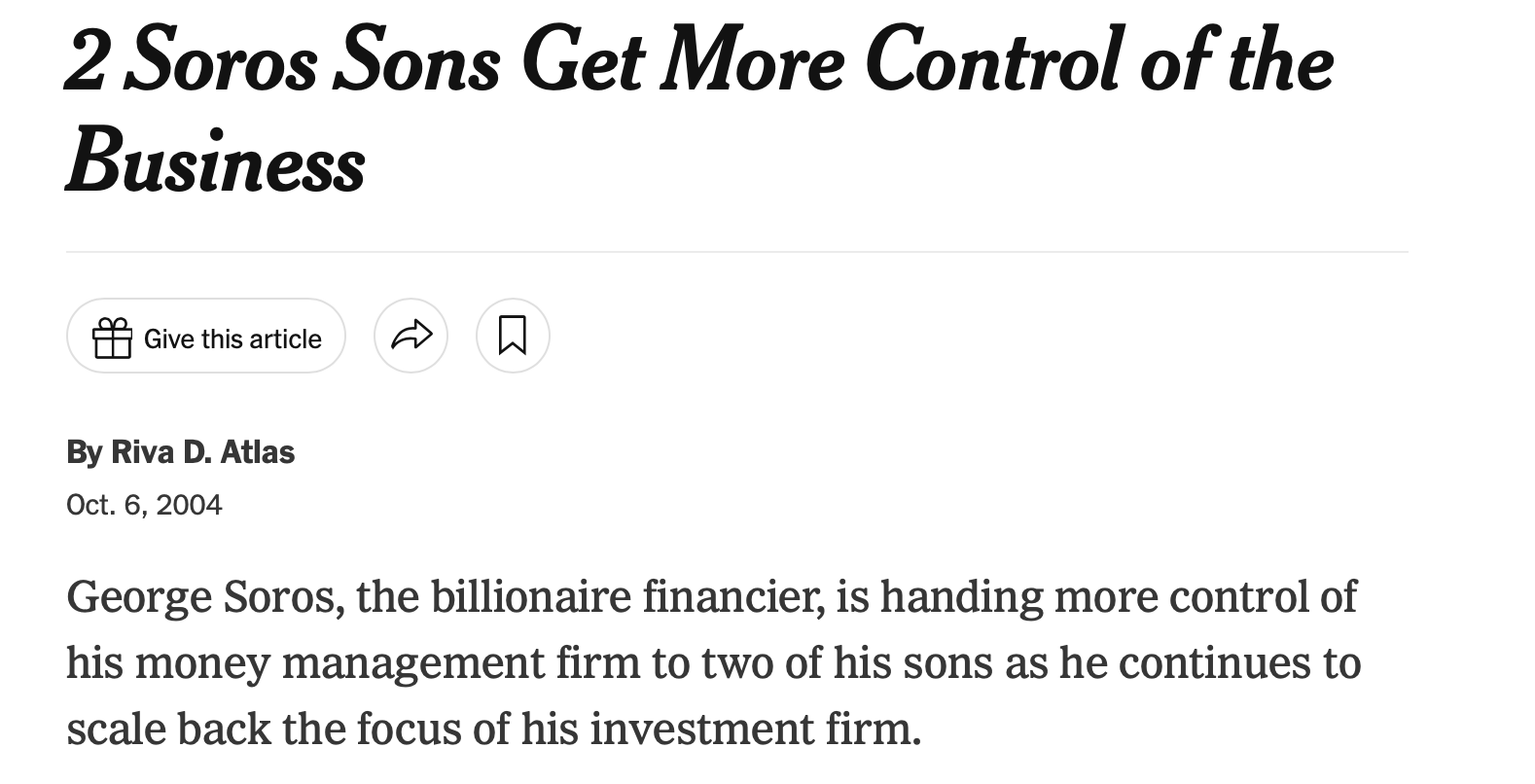
Task: Click the gift box icon
Action: (112, 338)
